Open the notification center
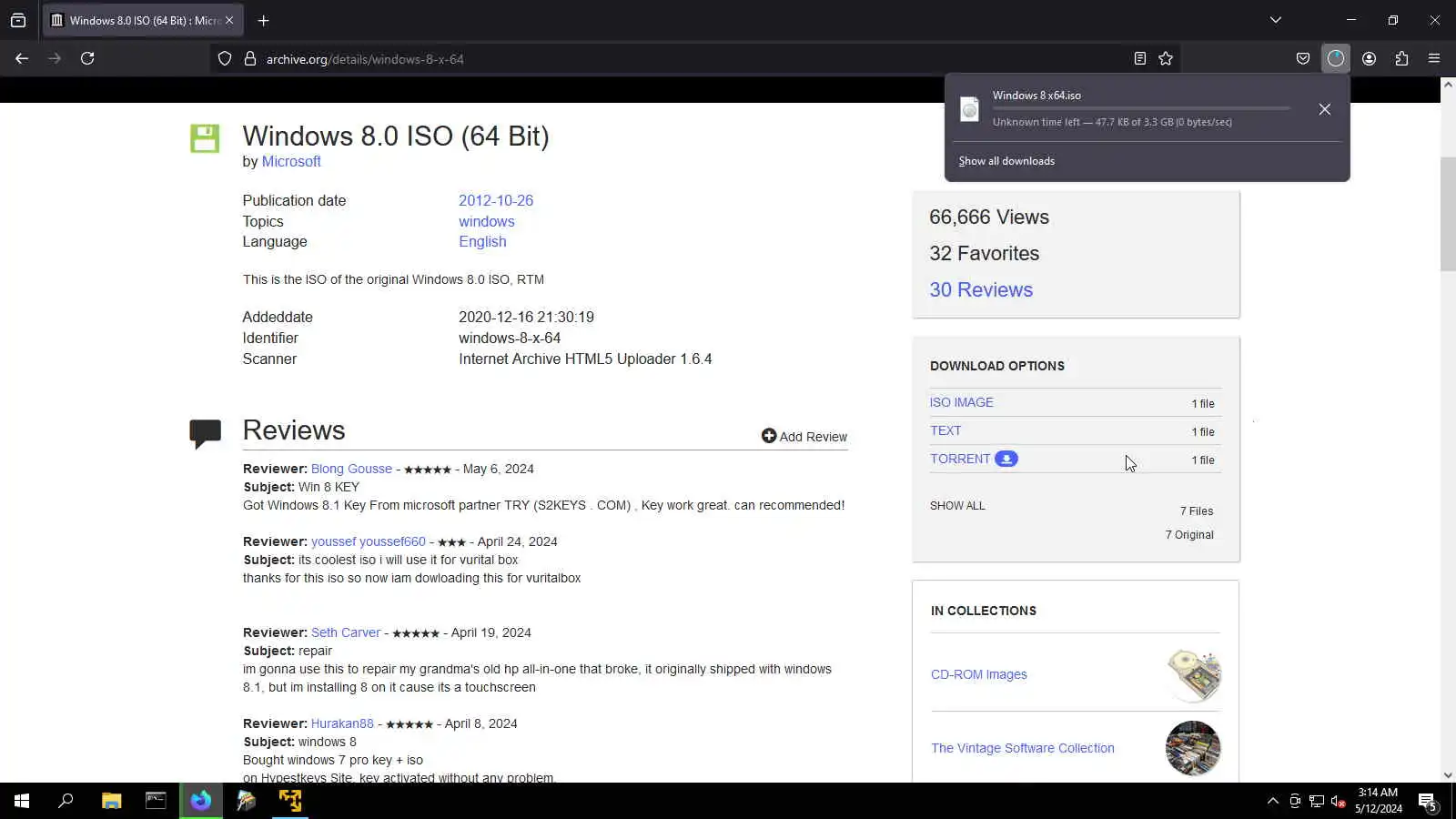Viewport: 1456px width, 819px height. [x=1428, y=802]
